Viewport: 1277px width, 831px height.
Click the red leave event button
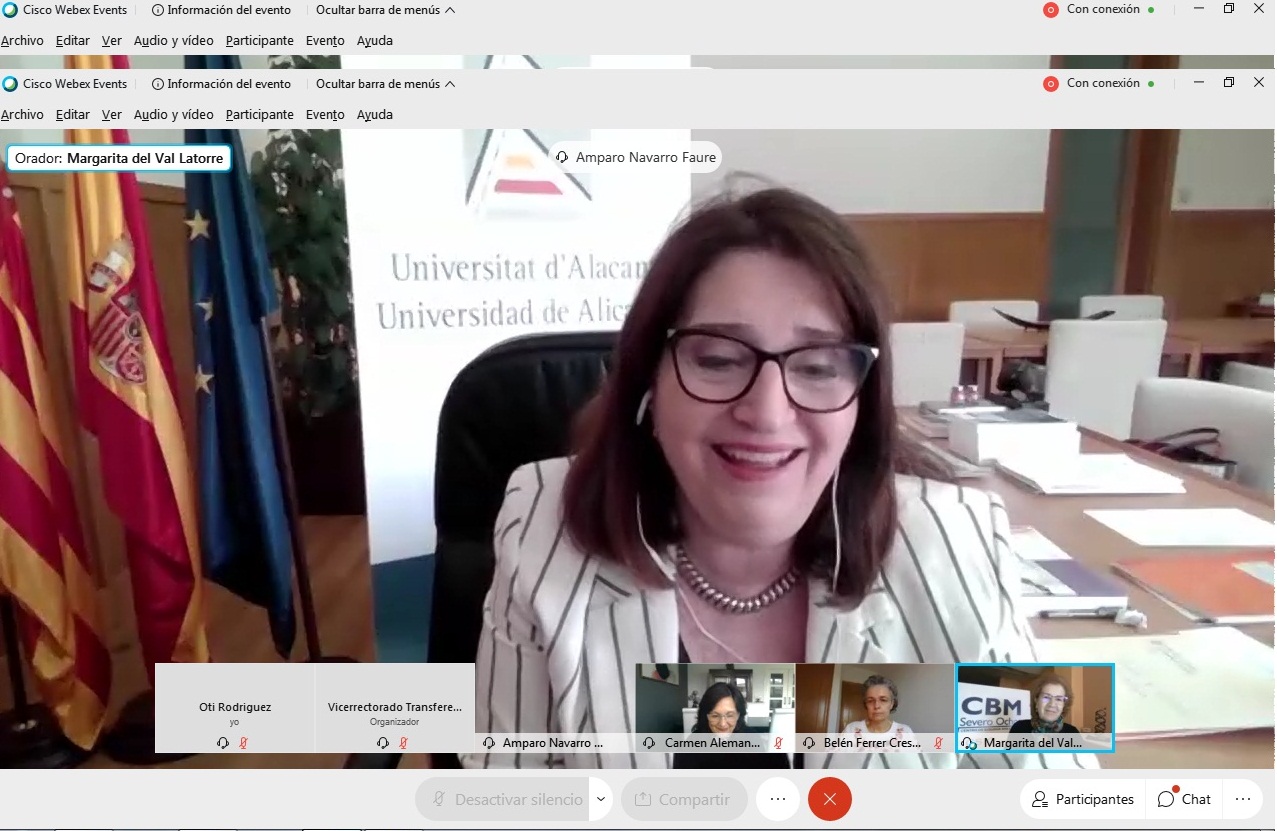point(829,799)
